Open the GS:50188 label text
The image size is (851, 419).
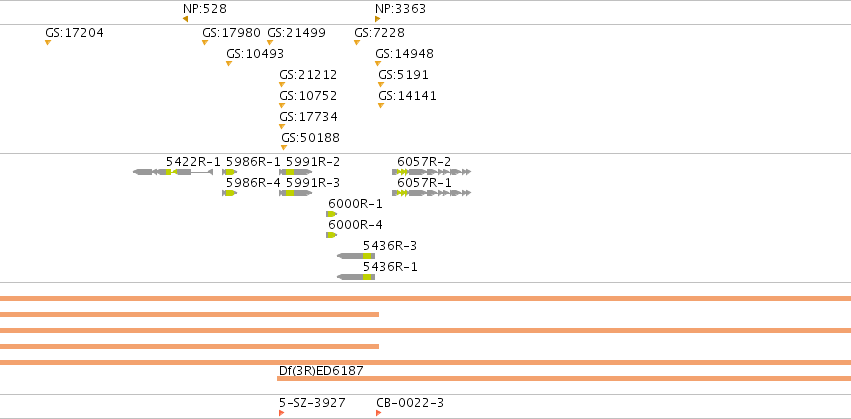310,138
